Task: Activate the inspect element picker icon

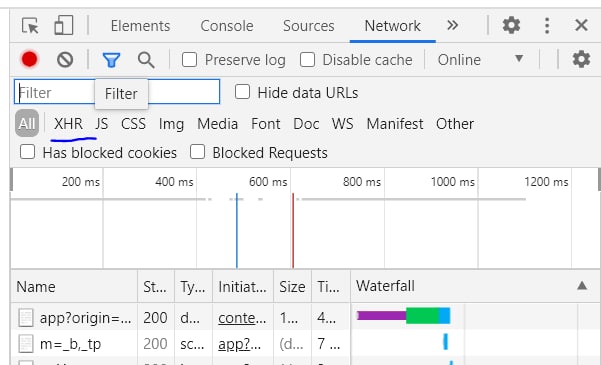Action: (30, 26)
